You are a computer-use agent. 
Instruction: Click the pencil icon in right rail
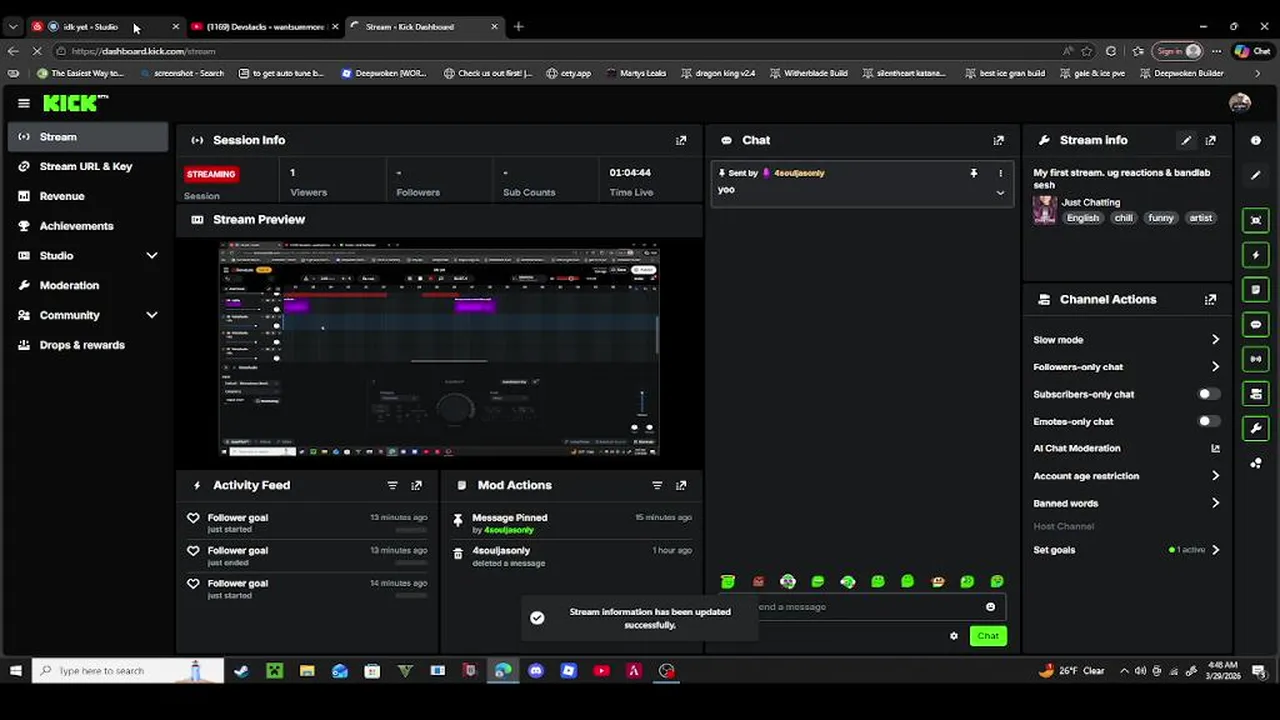1256,176
